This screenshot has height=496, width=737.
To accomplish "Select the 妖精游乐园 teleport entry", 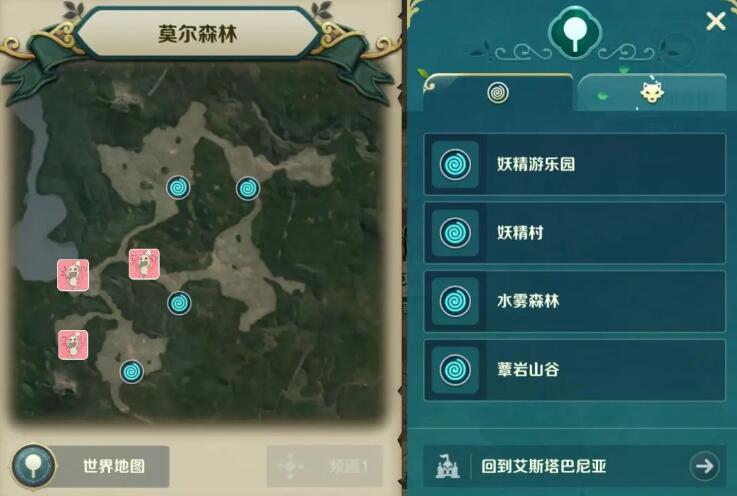I will pos(574,164).
